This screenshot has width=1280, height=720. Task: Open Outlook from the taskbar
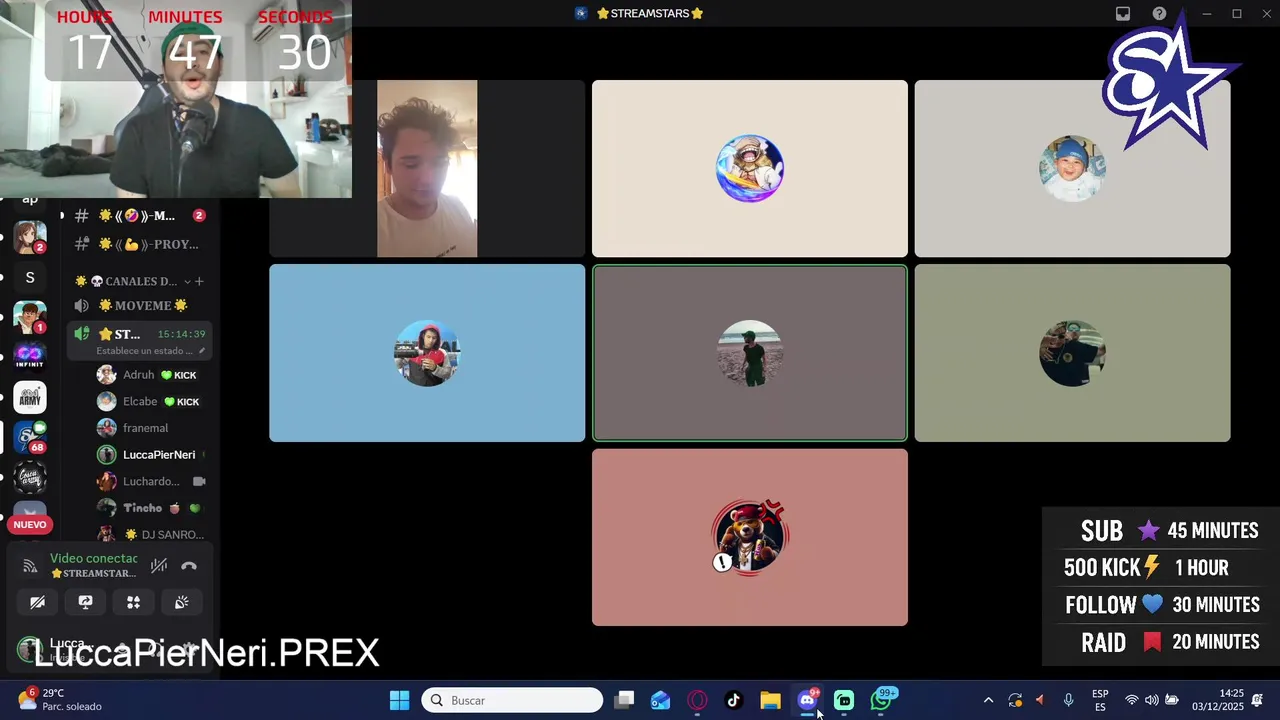pyautogui.click(x=661, y=700)
